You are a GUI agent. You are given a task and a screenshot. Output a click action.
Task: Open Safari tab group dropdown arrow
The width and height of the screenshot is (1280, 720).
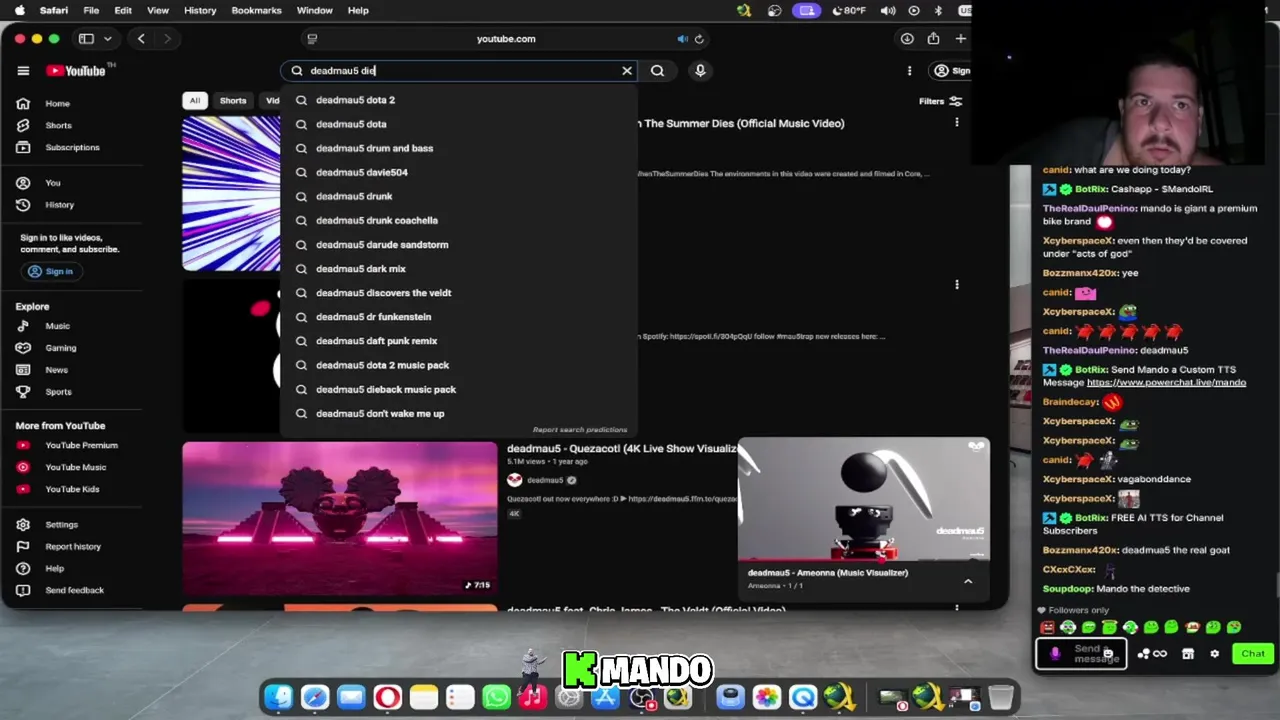[x=107, y=39]
